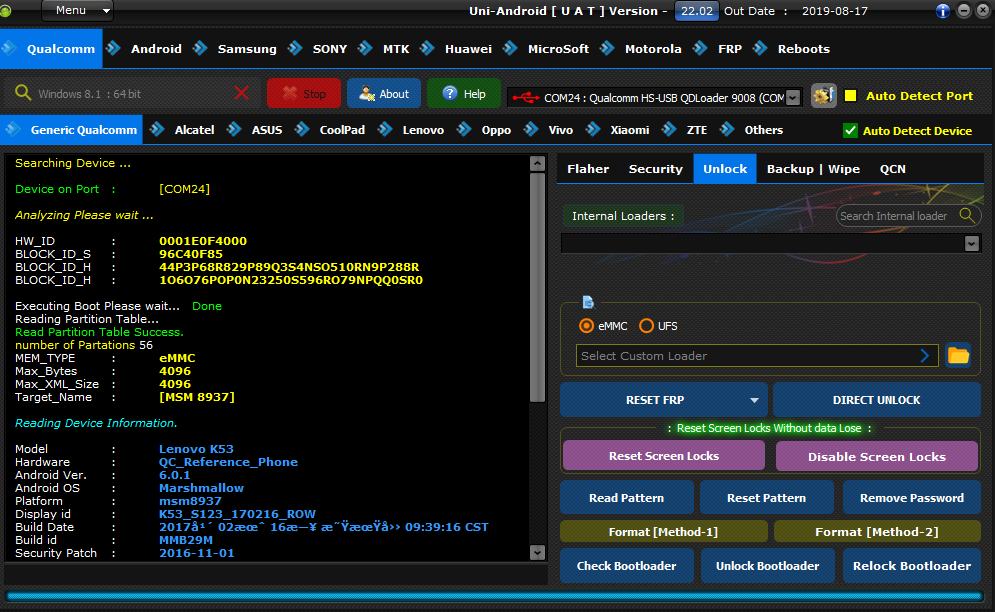
Task: Click the Reset Pattern button
Action: [767, 498]
